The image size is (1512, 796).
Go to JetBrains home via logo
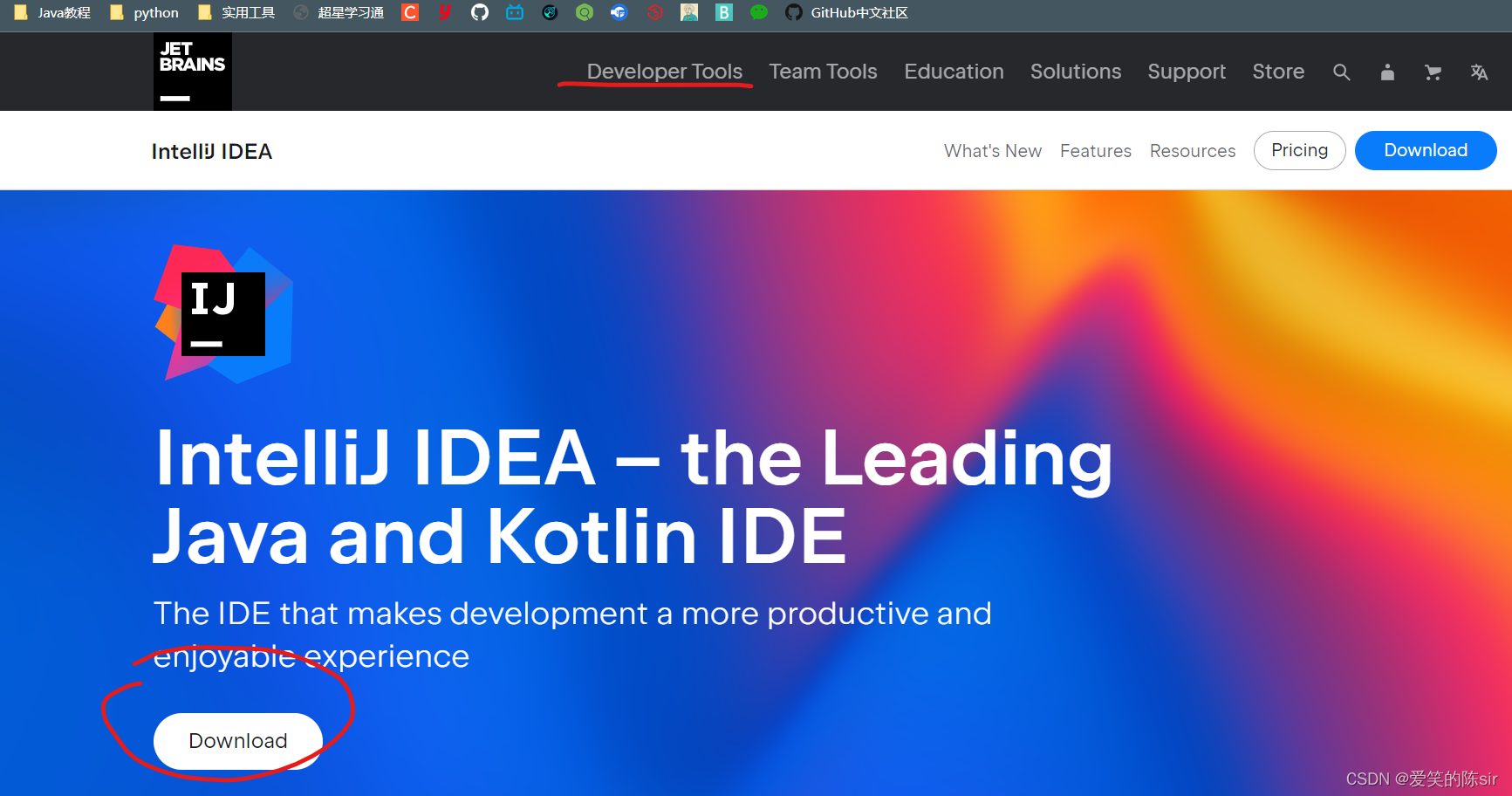tap(193, 72)
